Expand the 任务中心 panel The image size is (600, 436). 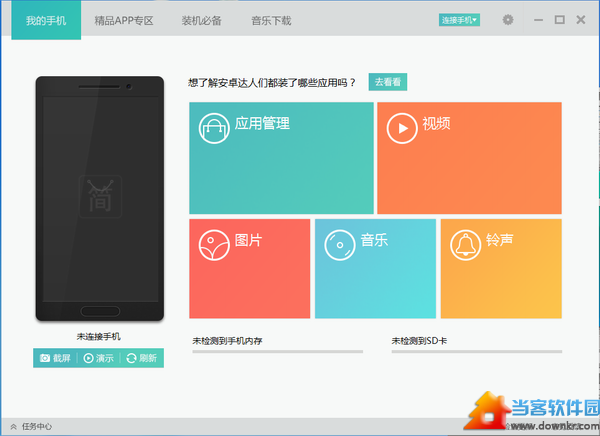pyautogui.click(x=31, y=426)
